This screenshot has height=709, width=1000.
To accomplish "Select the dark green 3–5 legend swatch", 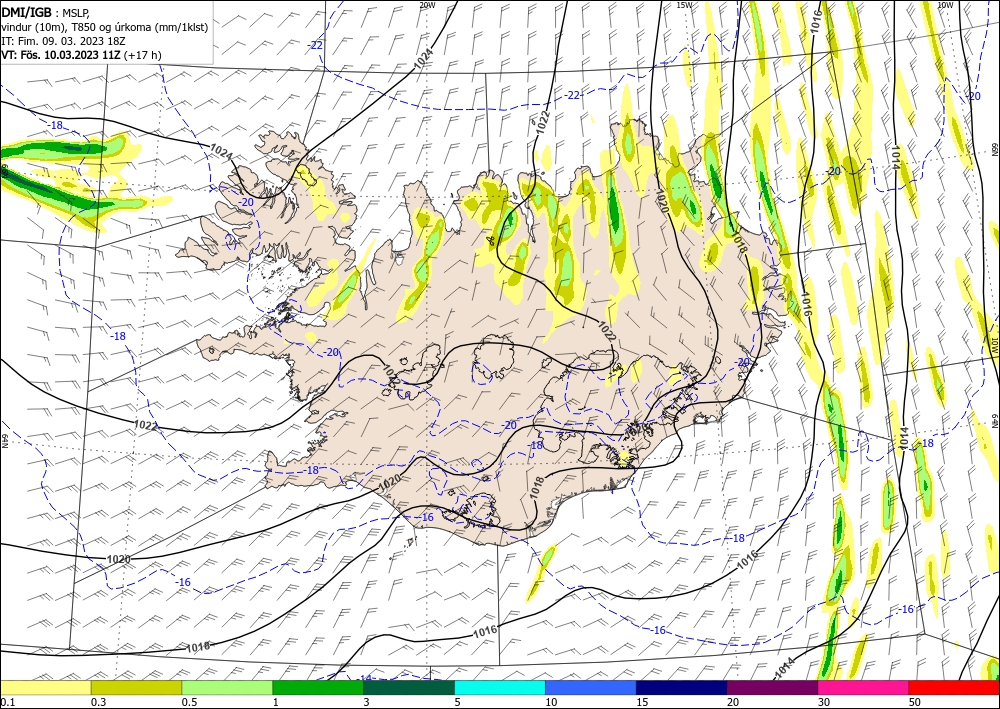I will click(409, 687).
